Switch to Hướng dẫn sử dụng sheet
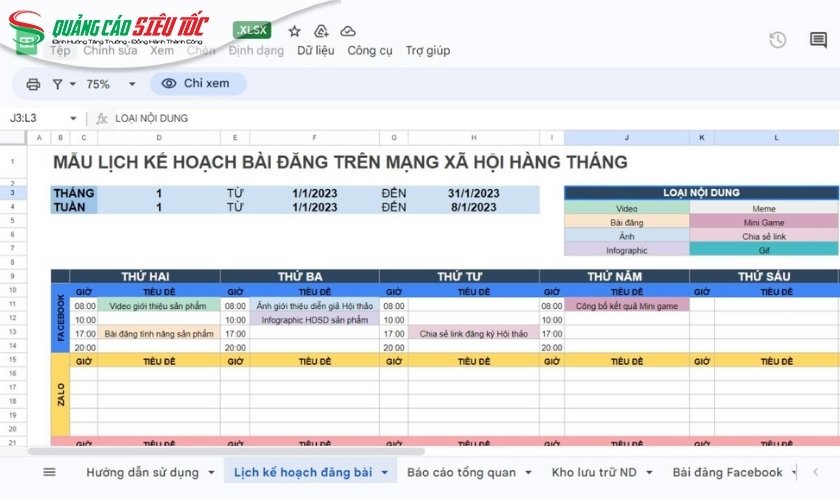840x500 pixels. 142,473
